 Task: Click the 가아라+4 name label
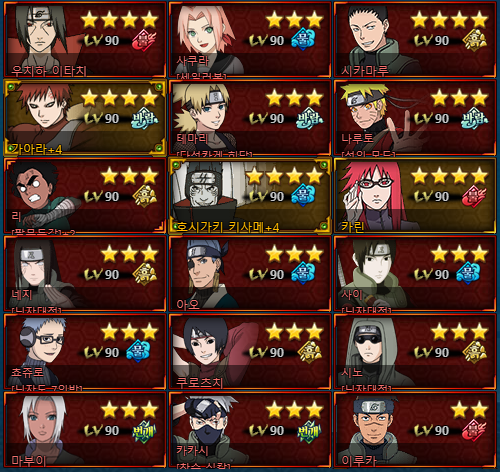click(x=37, y=149)
